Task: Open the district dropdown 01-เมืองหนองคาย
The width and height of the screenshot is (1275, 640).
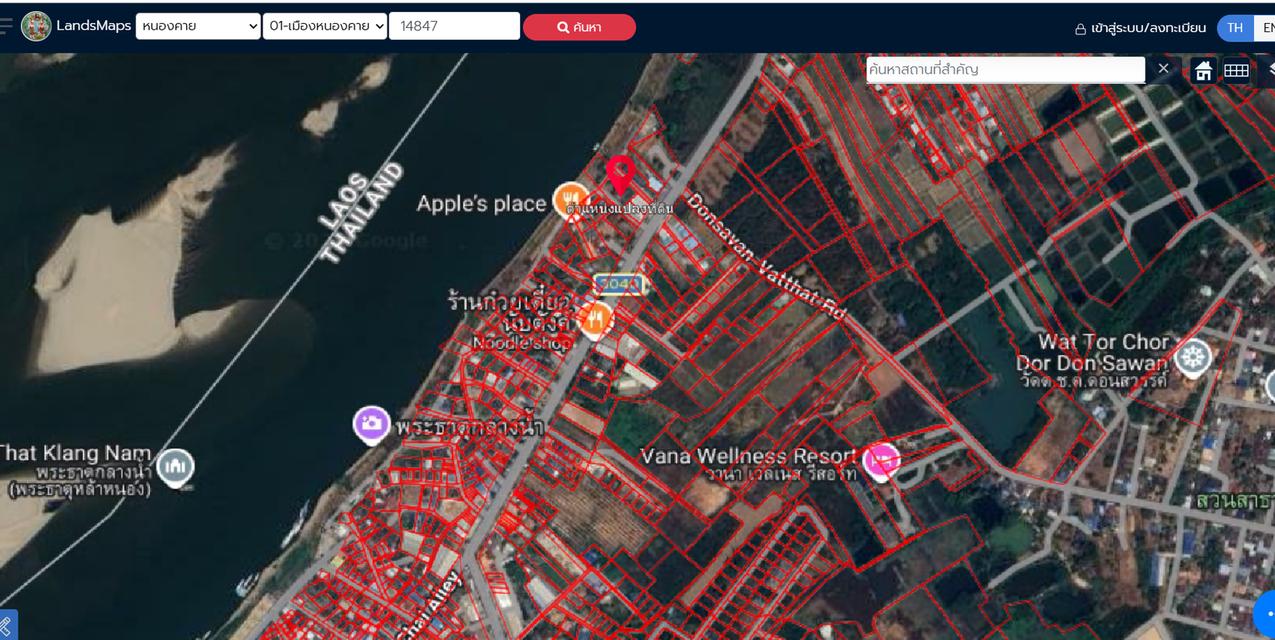Action: [325, 26]
